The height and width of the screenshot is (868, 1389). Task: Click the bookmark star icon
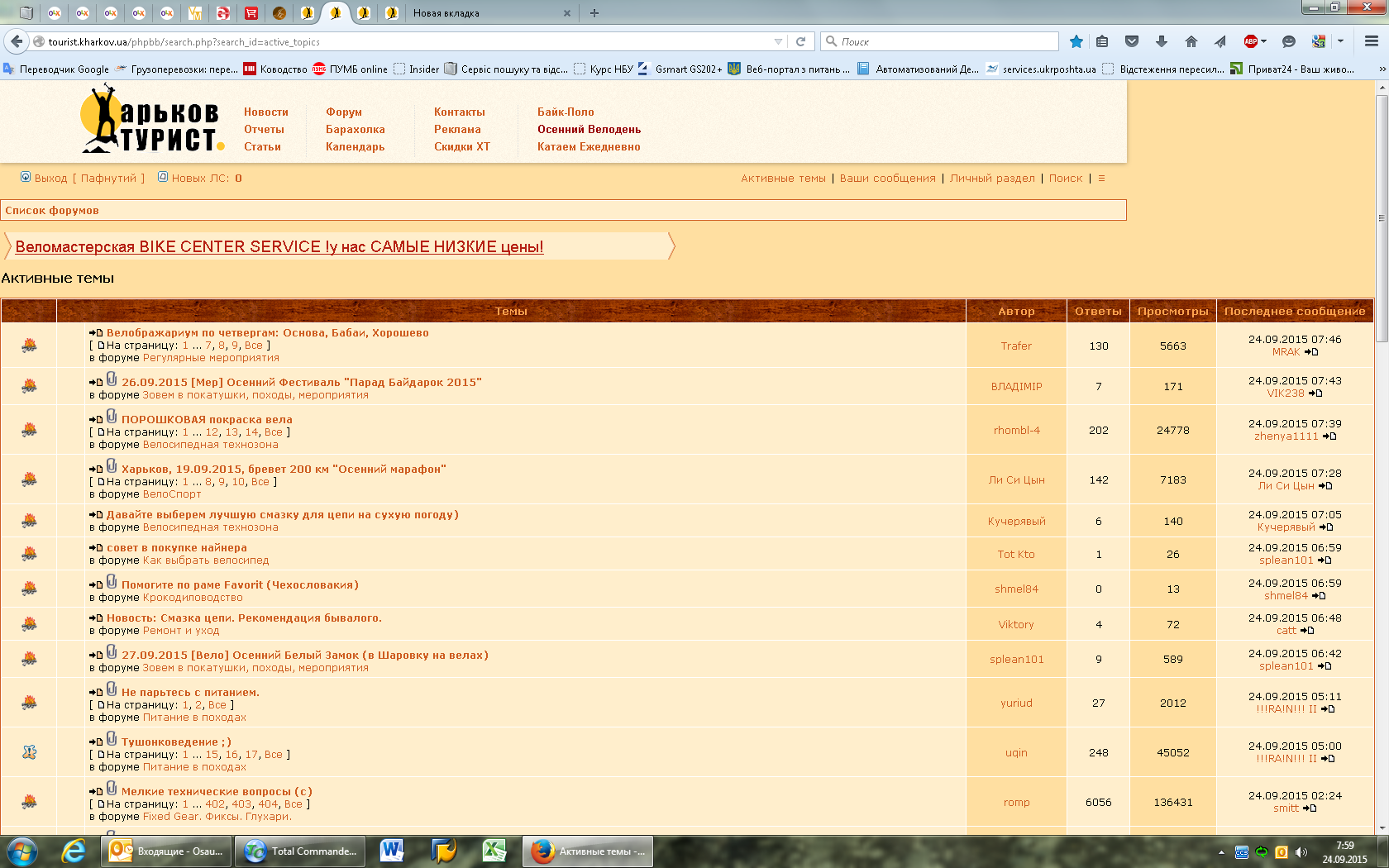1076,41
